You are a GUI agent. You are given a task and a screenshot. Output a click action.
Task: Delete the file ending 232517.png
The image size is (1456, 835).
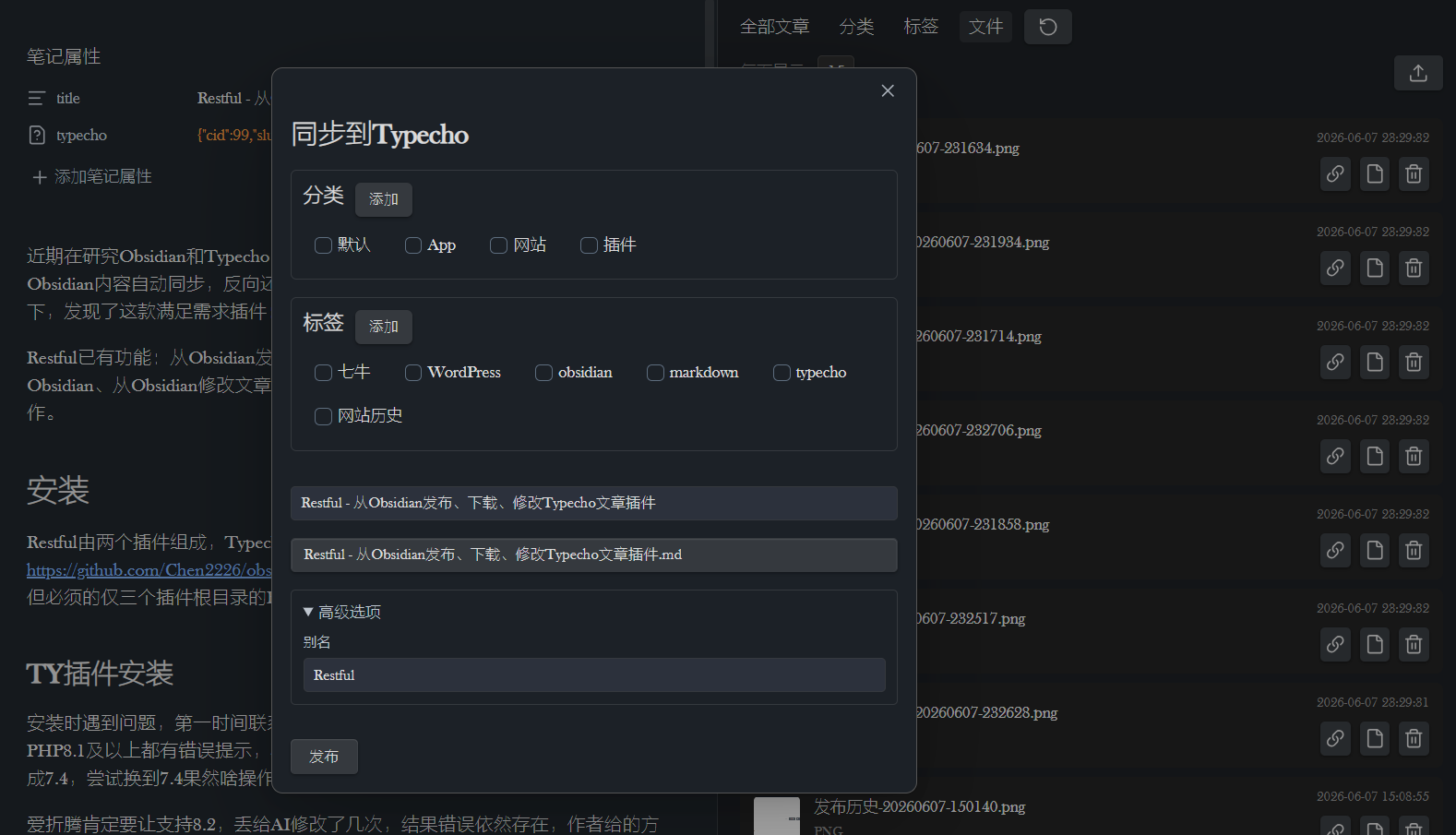coord(1414,644)
